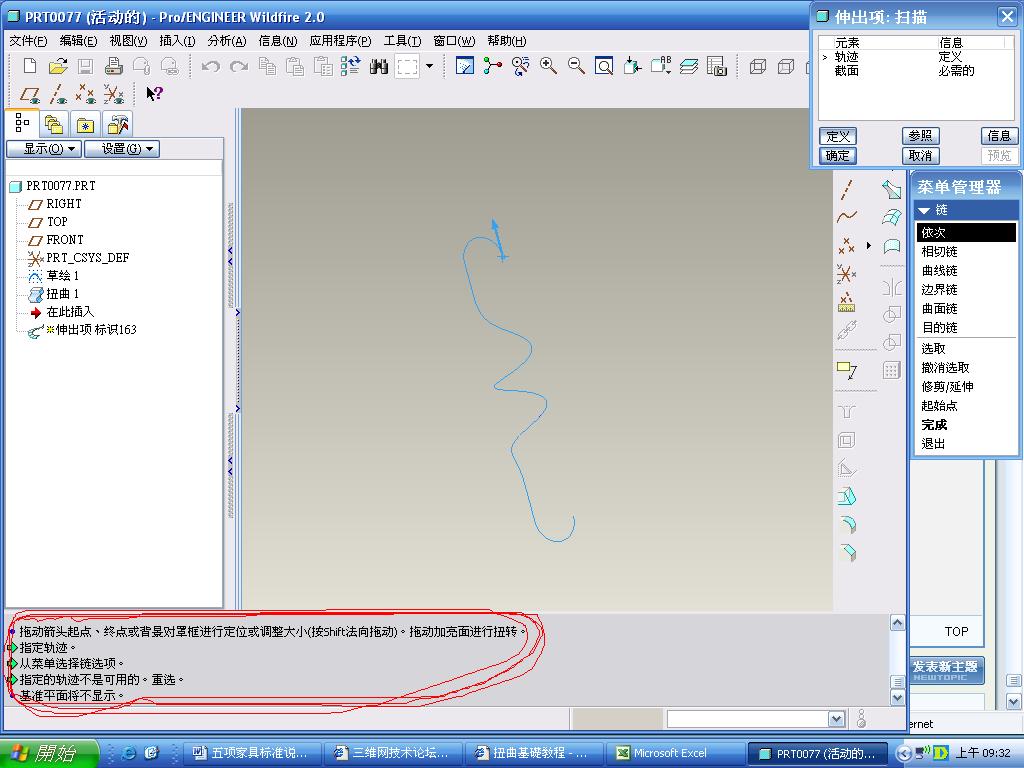1024x768 pixels.
Task: Click the Repaint screen icon
Action: tap(464, 66)
